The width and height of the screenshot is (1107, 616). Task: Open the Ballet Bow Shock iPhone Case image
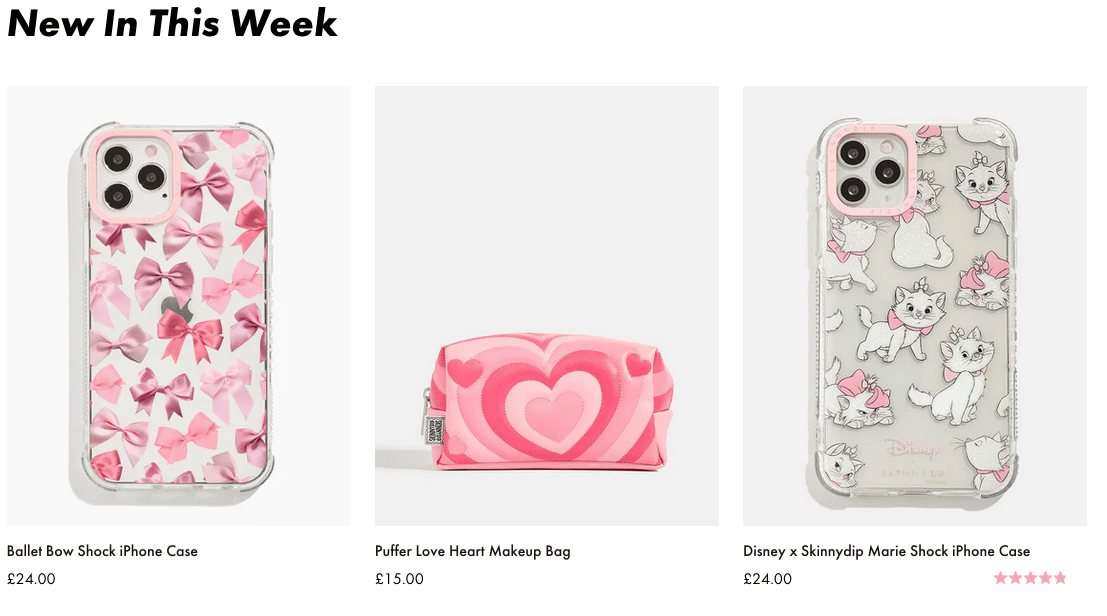pos(179,306)
